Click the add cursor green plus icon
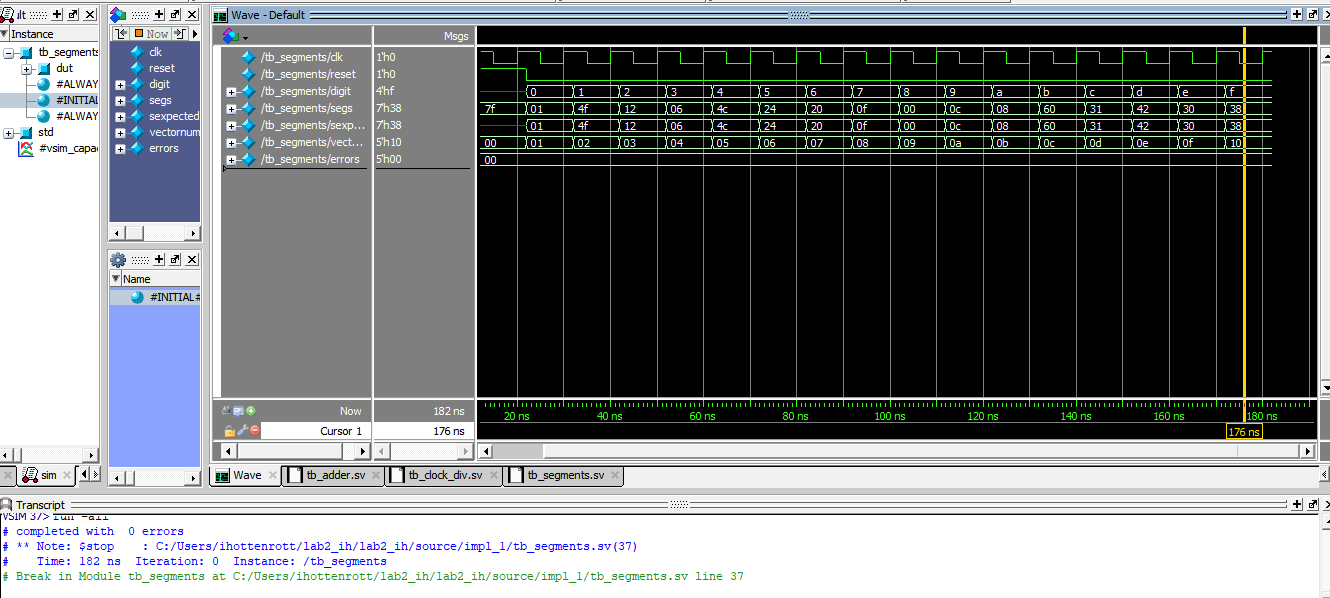This screenshot has width=1330, height=598. pyautogui.click(x=251, y=411)
